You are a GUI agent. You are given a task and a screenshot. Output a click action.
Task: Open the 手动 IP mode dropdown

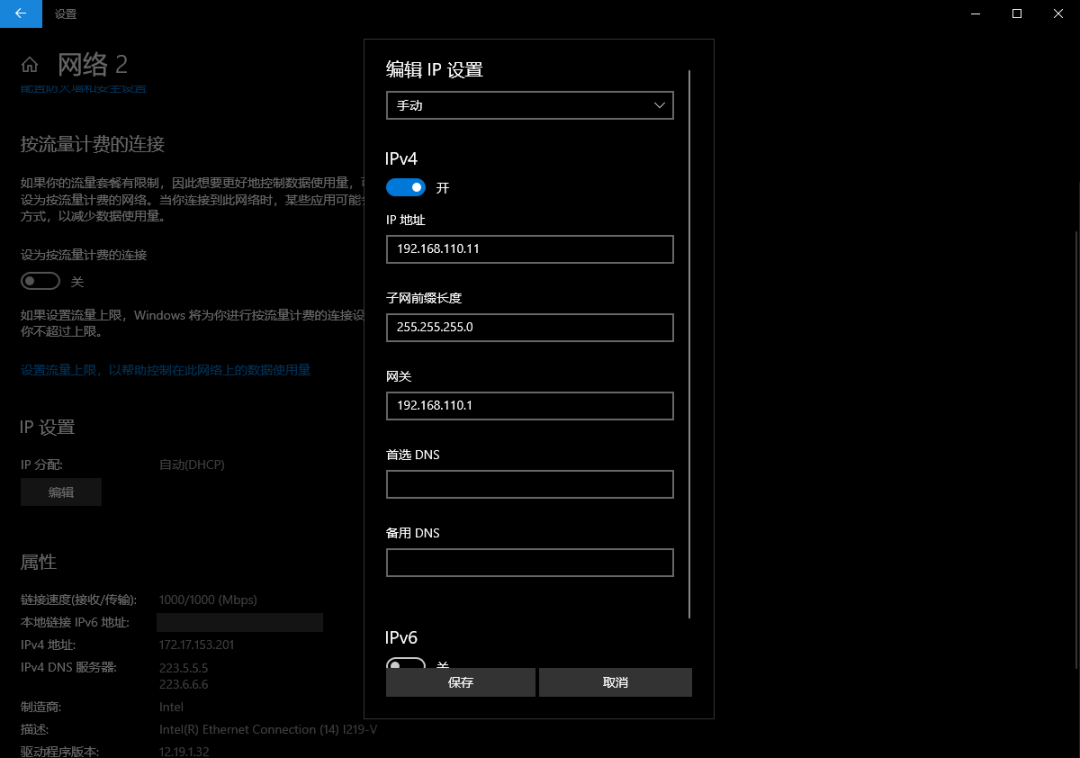(x=529, y=105)
